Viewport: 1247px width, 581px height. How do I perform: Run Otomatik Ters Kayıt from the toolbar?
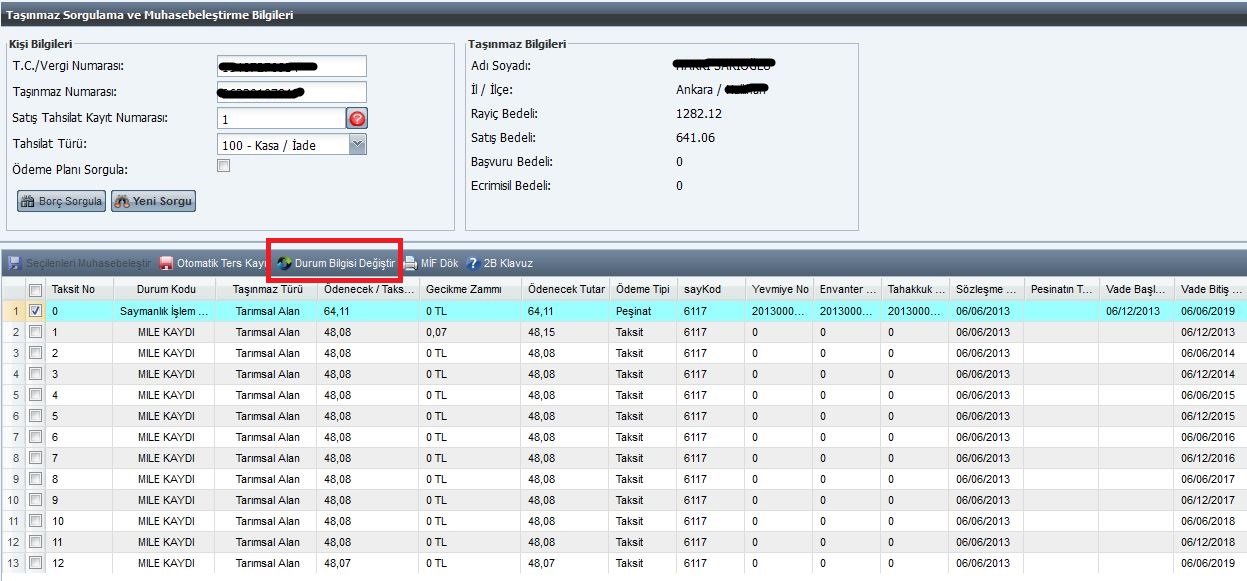coord(213,263)
